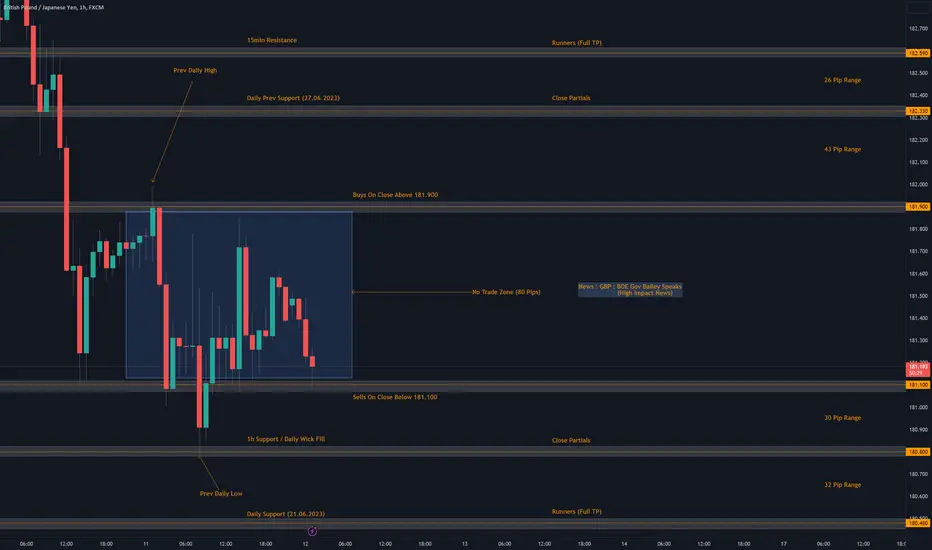Click the 182.700 price axis label
Viewport: 932px width, 550px height.
pyautogui.click(x=918, y=29)
